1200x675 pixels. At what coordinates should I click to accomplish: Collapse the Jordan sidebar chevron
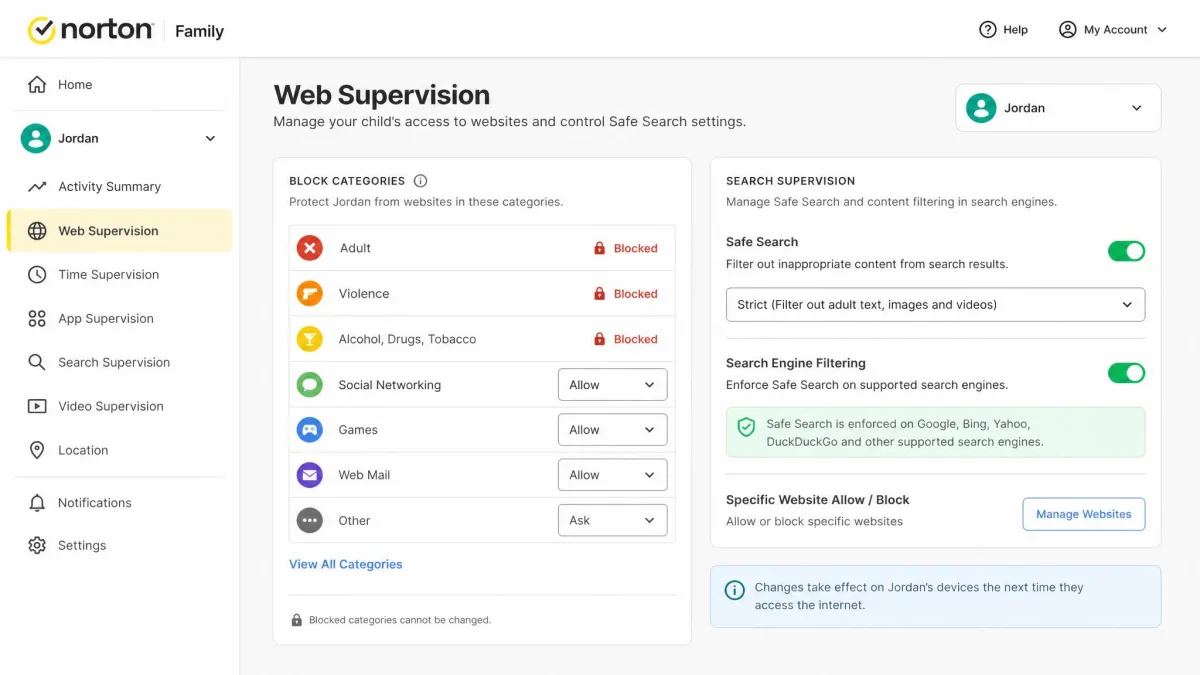[x=210, y=139]
